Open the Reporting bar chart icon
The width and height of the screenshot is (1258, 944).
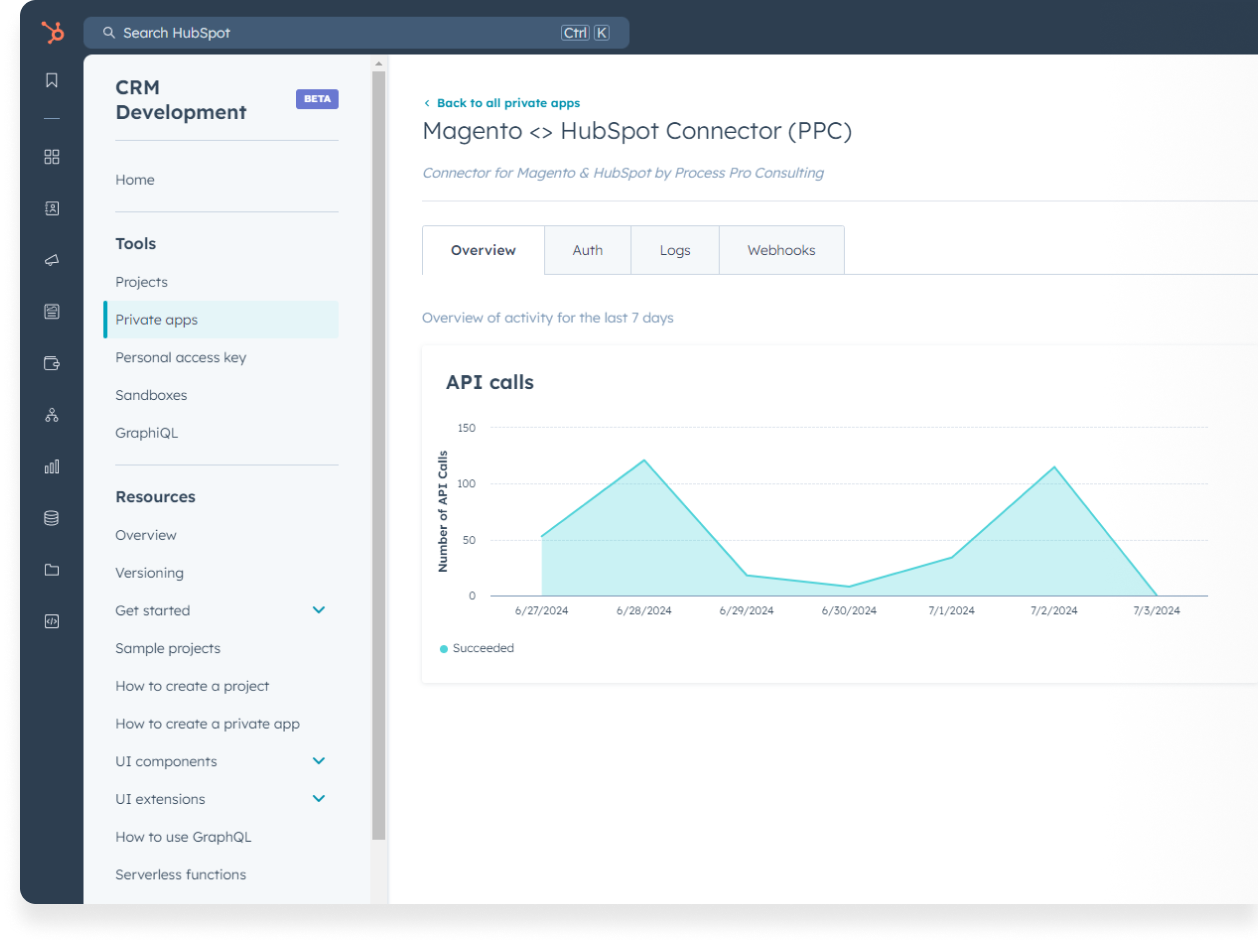[52, 466]
